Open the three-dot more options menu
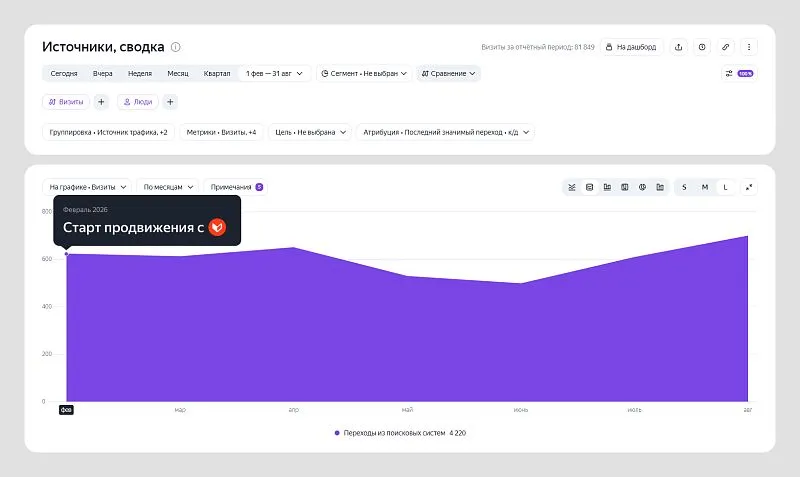 tap(749, 47)
